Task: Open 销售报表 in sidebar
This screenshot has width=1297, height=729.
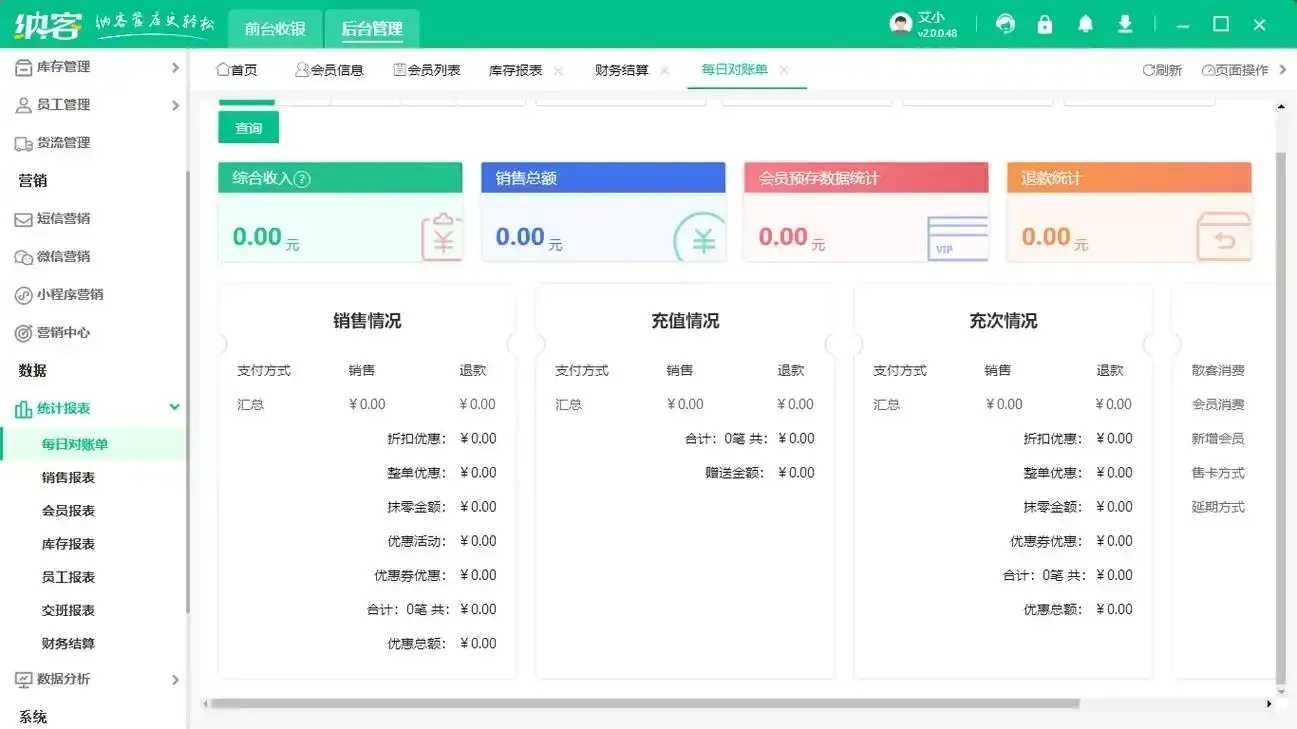Action: click(68, 478)
